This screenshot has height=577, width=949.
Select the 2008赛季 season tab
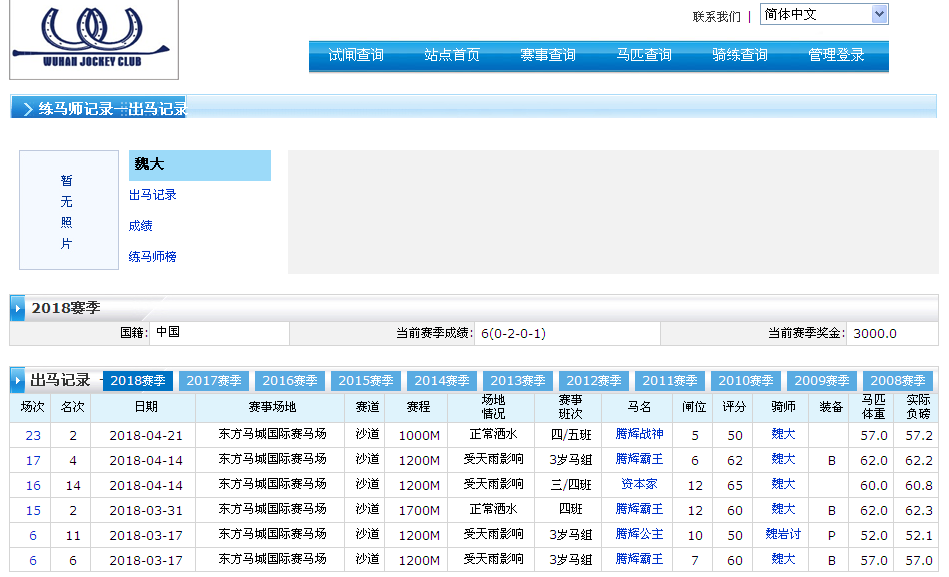pyautogui.click(x=897, y=381)
